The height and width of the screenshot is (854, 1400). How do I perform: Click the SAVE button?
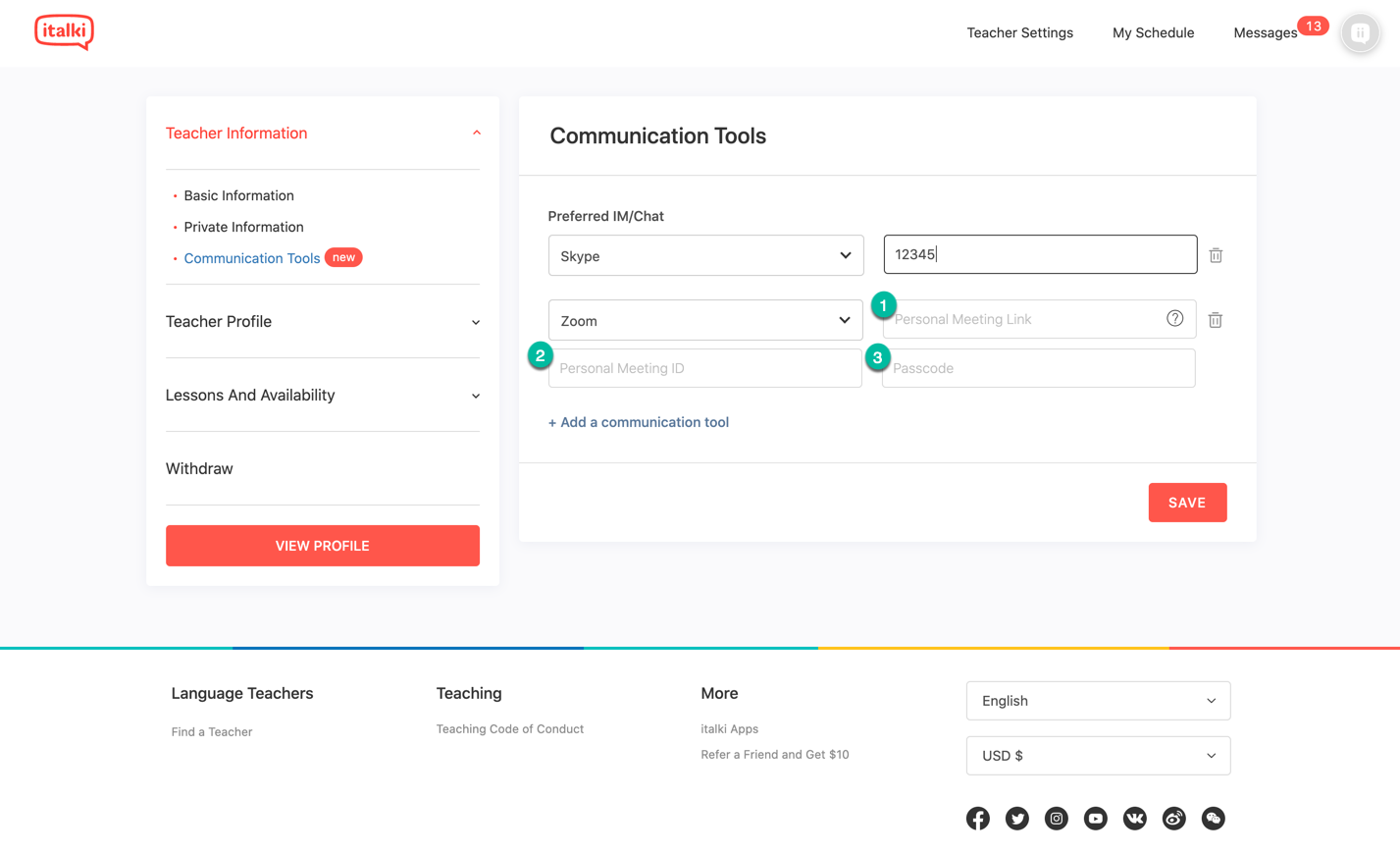(x=1187, y=503)
